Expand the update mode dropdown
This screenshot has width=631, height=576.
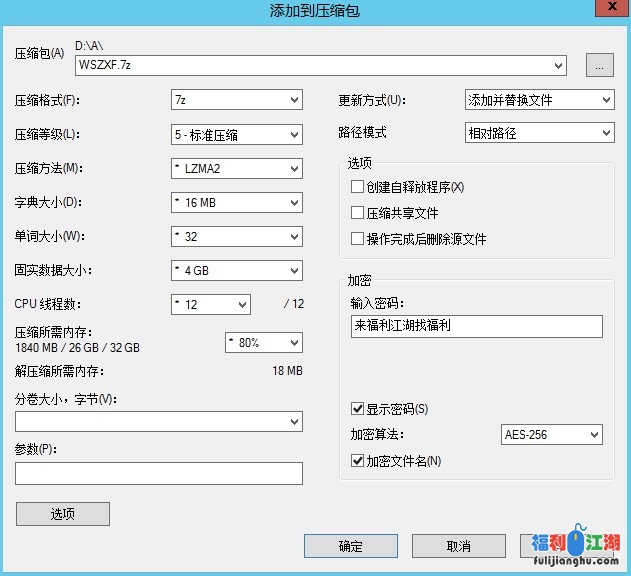pyautogui.click(x=539, y=100)
